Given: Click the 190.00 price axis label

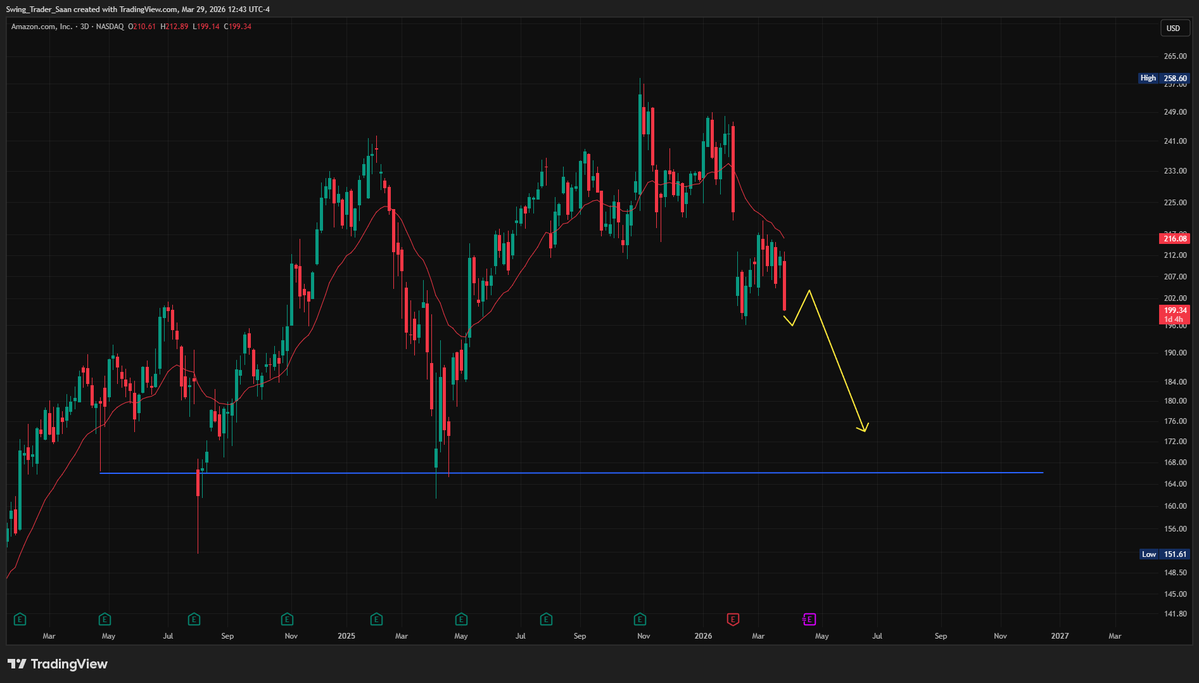Looking at the screenshot, I should [x=1175, y=353].
